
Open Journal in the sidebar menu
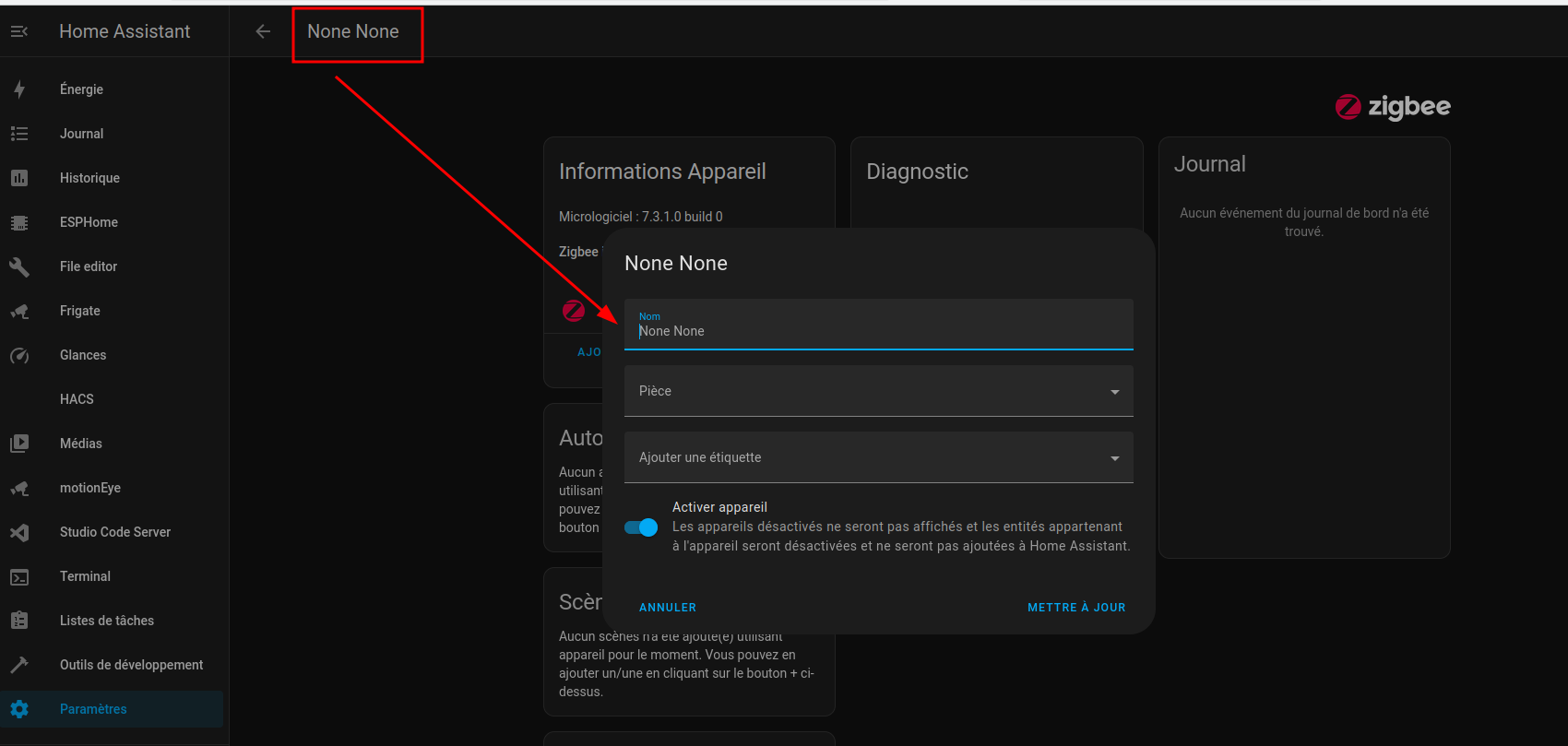112,134
